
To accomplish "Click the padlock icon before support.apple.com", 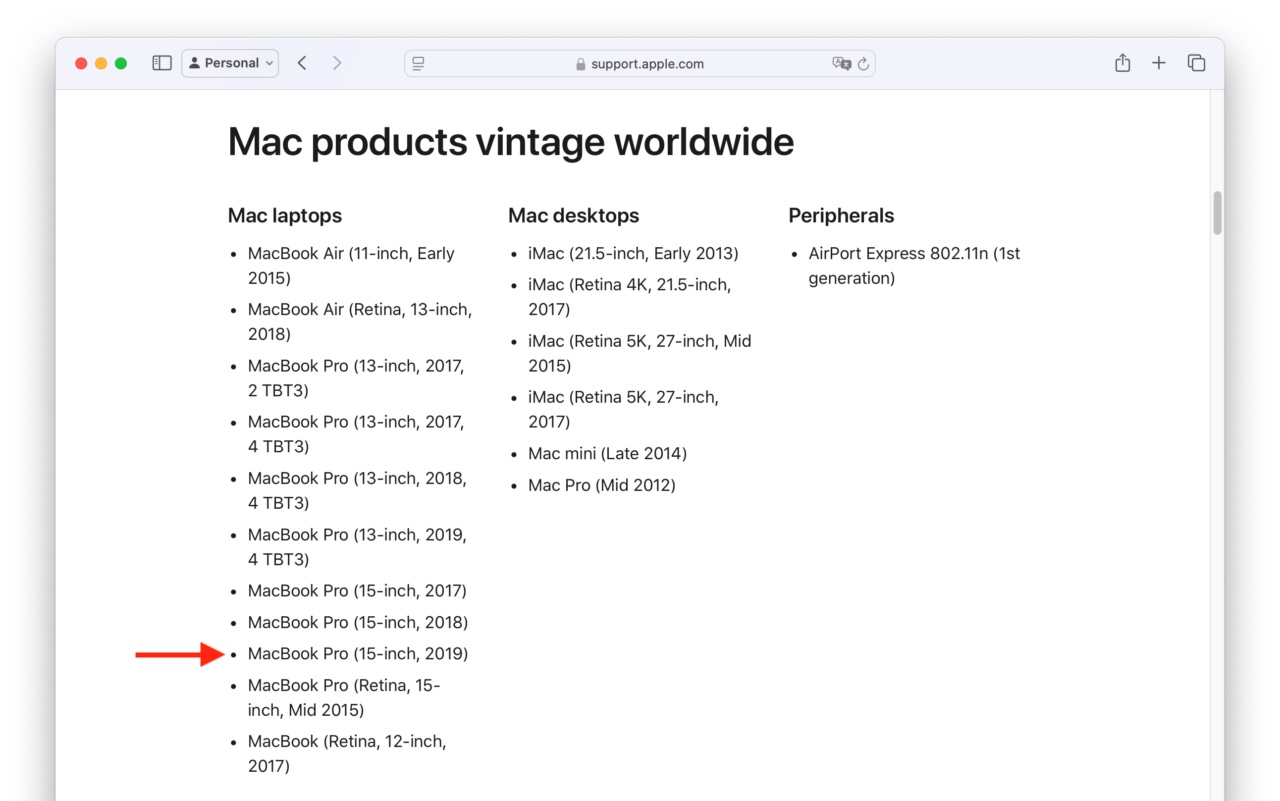I will tap(581, 64).
